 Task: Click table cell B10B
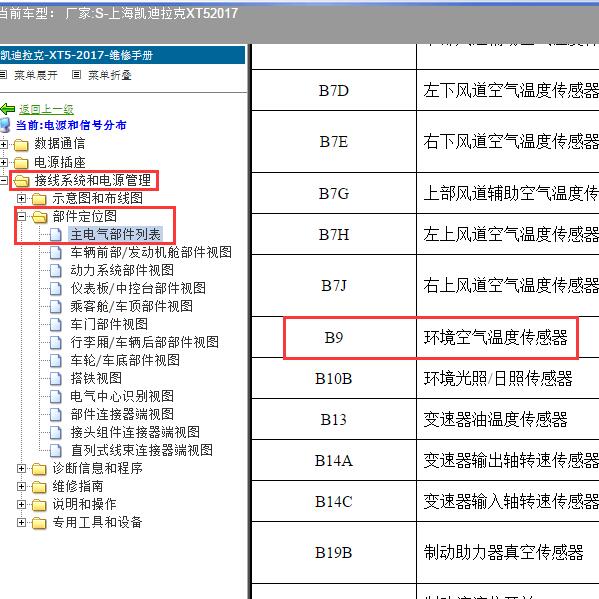334,379
